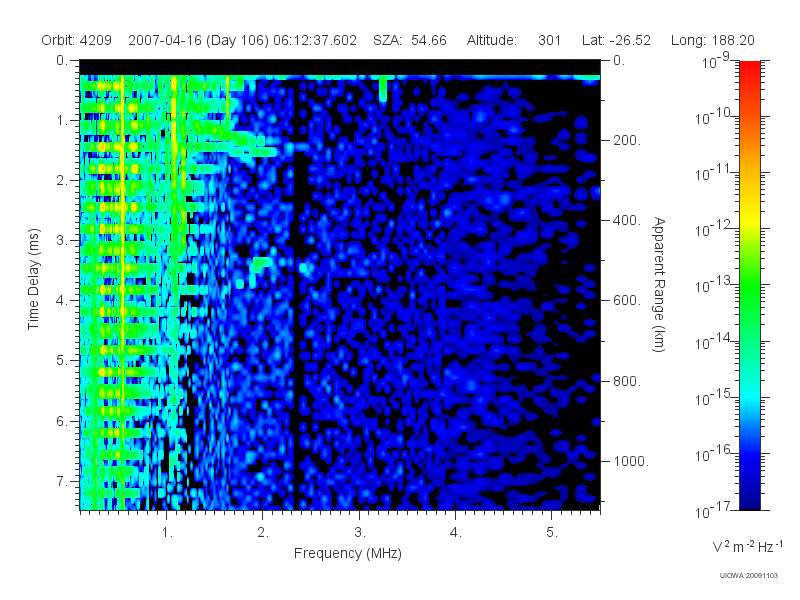Click the yellow band of the color bar
The image size is (800, 600).
pos(749,219)
